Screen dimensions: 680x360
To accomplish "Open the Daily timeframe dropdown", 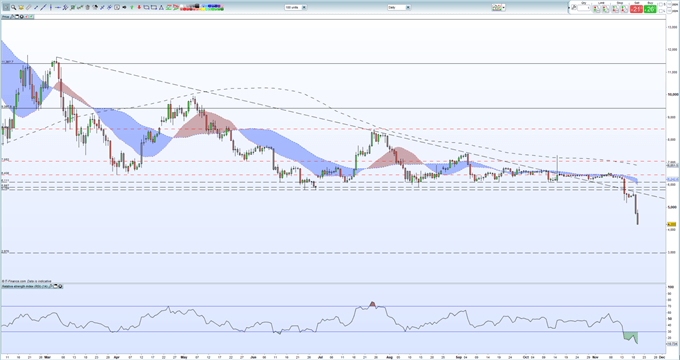I will coord(399,7).
